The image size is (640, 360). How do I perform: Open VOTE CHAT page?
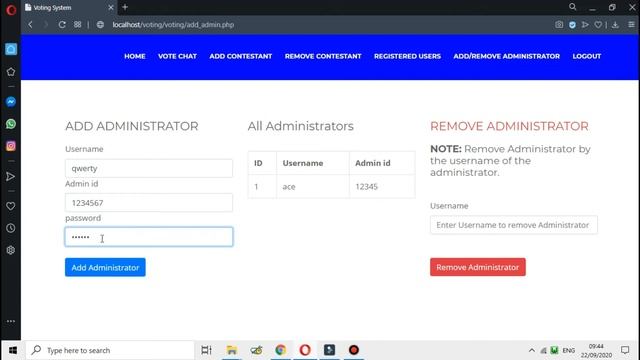[x=177, y=56]
